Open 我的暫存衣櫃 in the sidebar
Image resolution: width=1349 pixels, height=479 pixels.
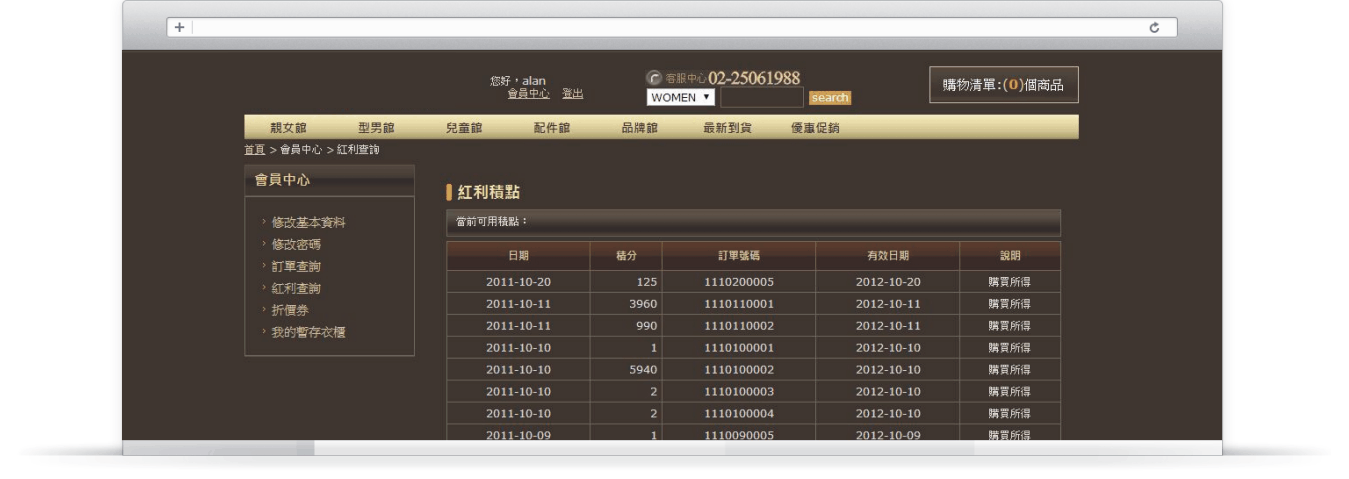click(308, 332)
